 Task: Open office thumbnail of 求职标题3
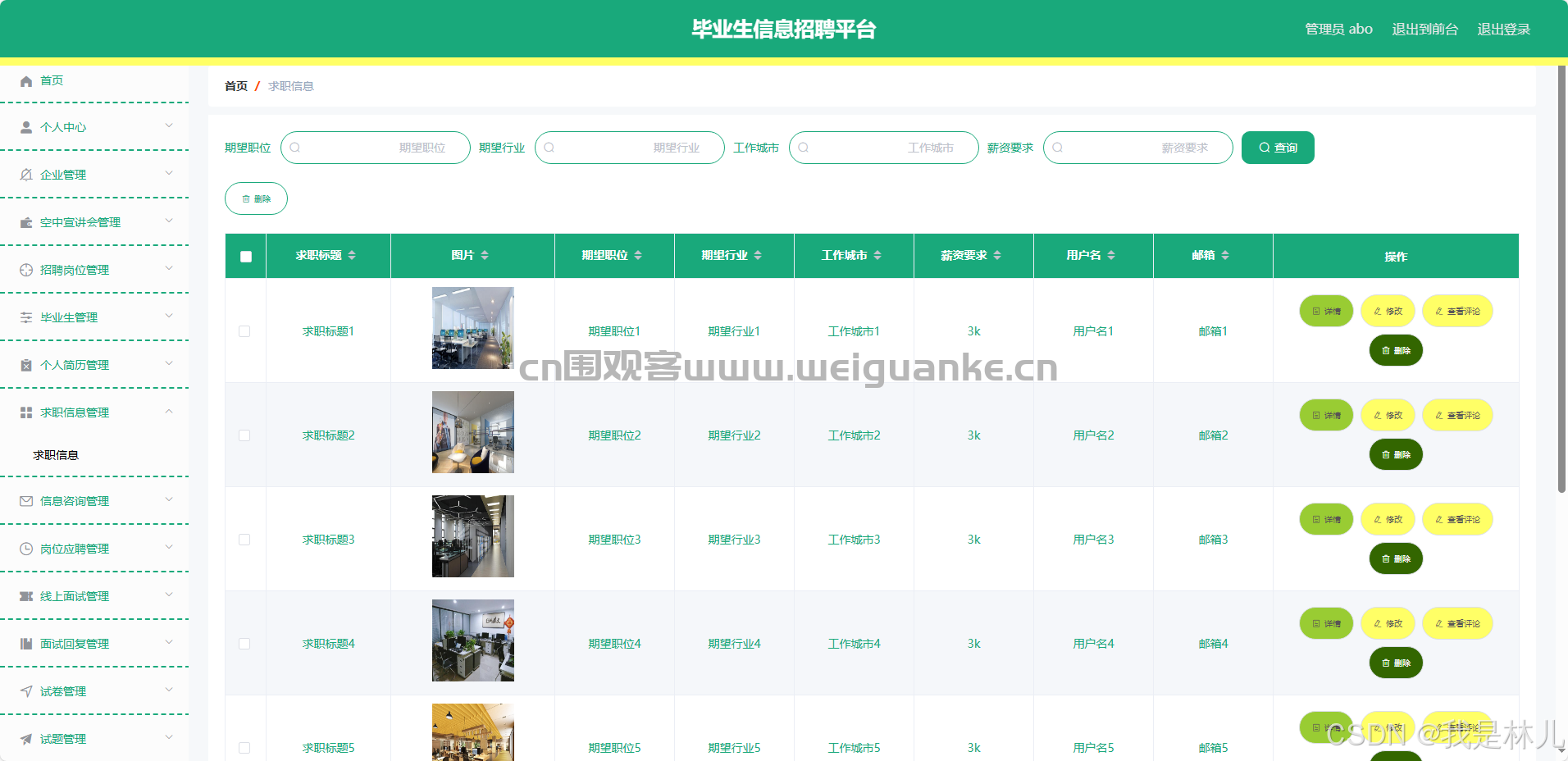click(473, 536)
